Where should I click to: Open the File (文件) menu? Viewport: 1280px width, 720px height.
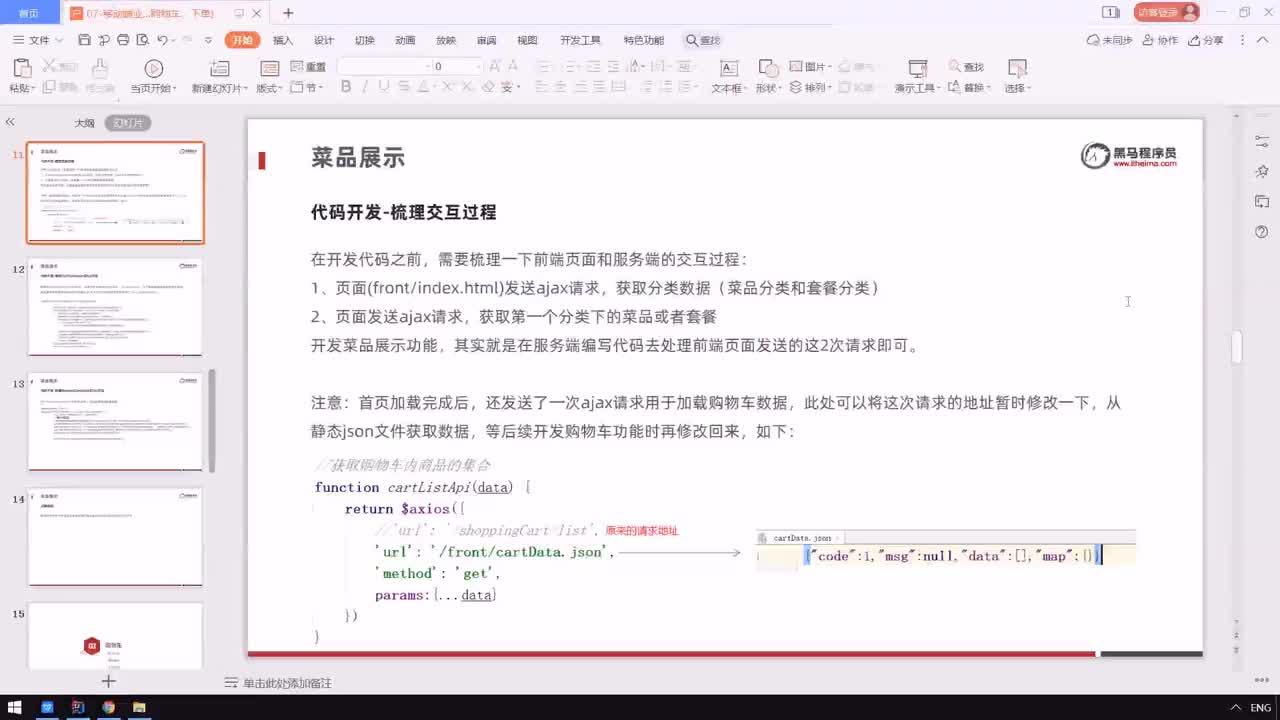(x=38, y=40)
